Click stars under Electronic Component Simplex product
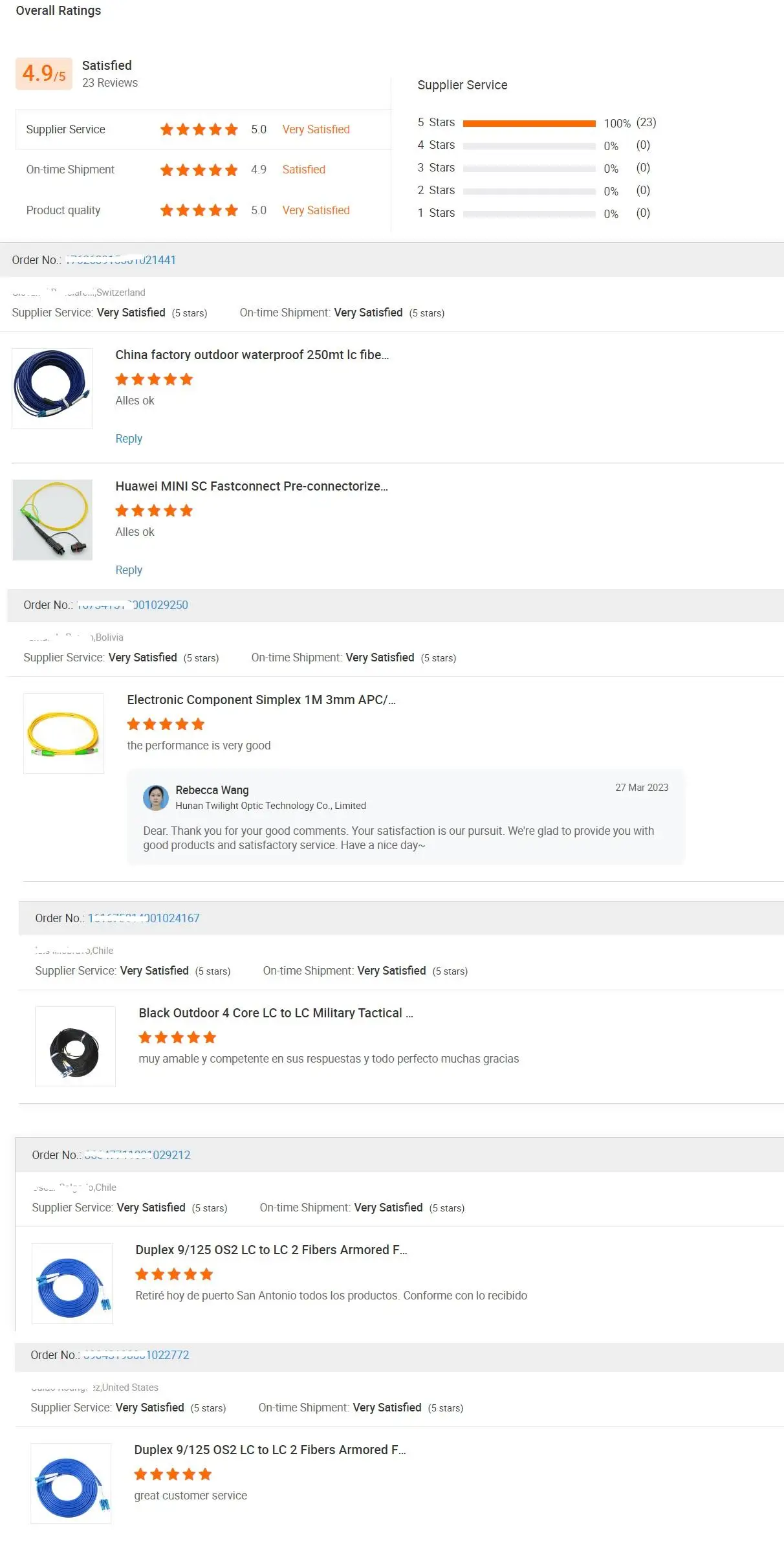The width and height of the screenshot is (784, 1559). click(166, 724)
